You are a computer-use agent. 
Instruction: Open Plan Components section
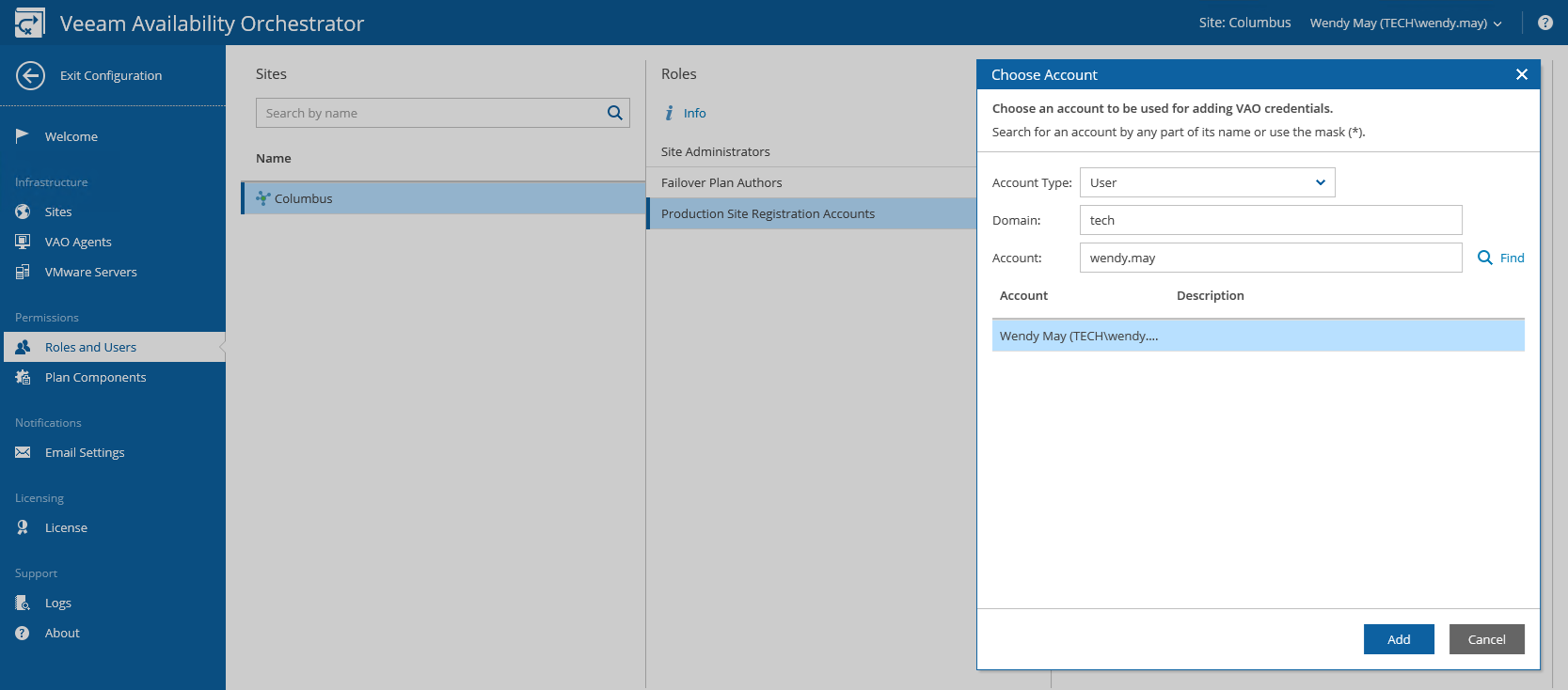tap(96, 377)
